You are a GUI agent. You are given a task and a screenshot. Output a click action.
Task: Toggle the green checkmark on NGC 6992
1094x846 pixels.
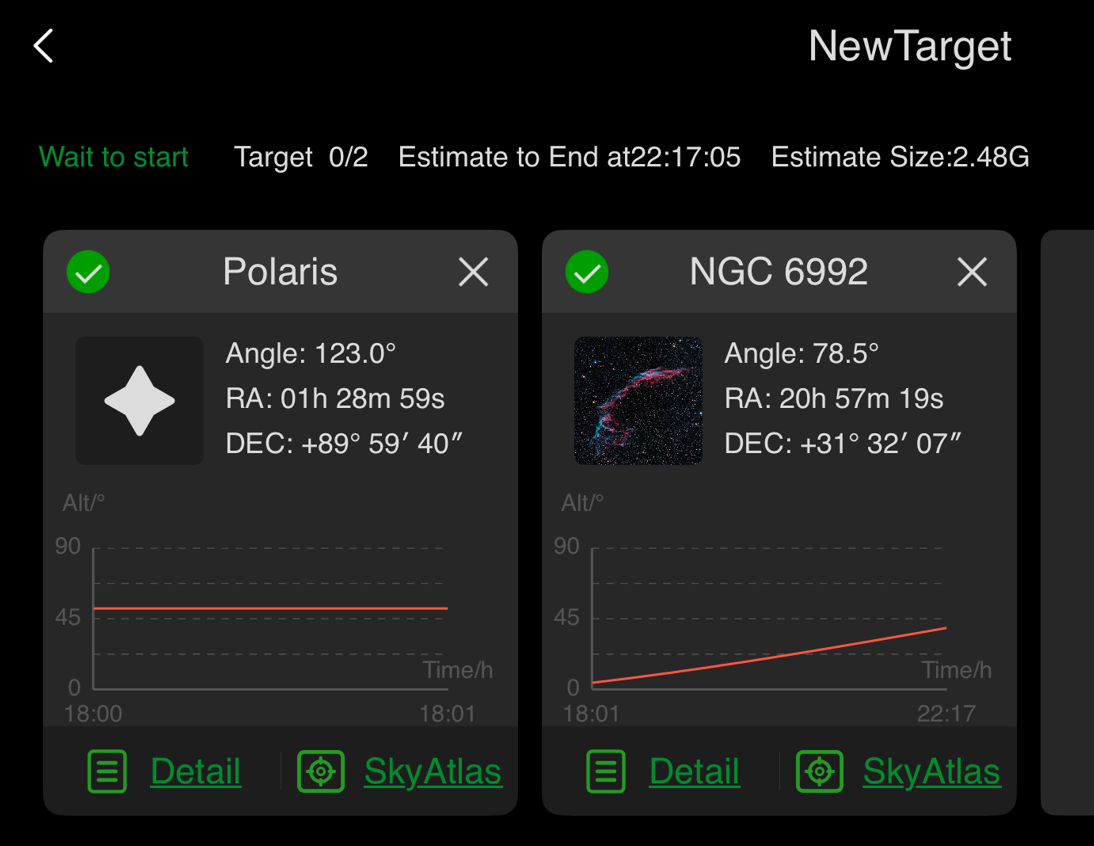(x=587, y=272)
